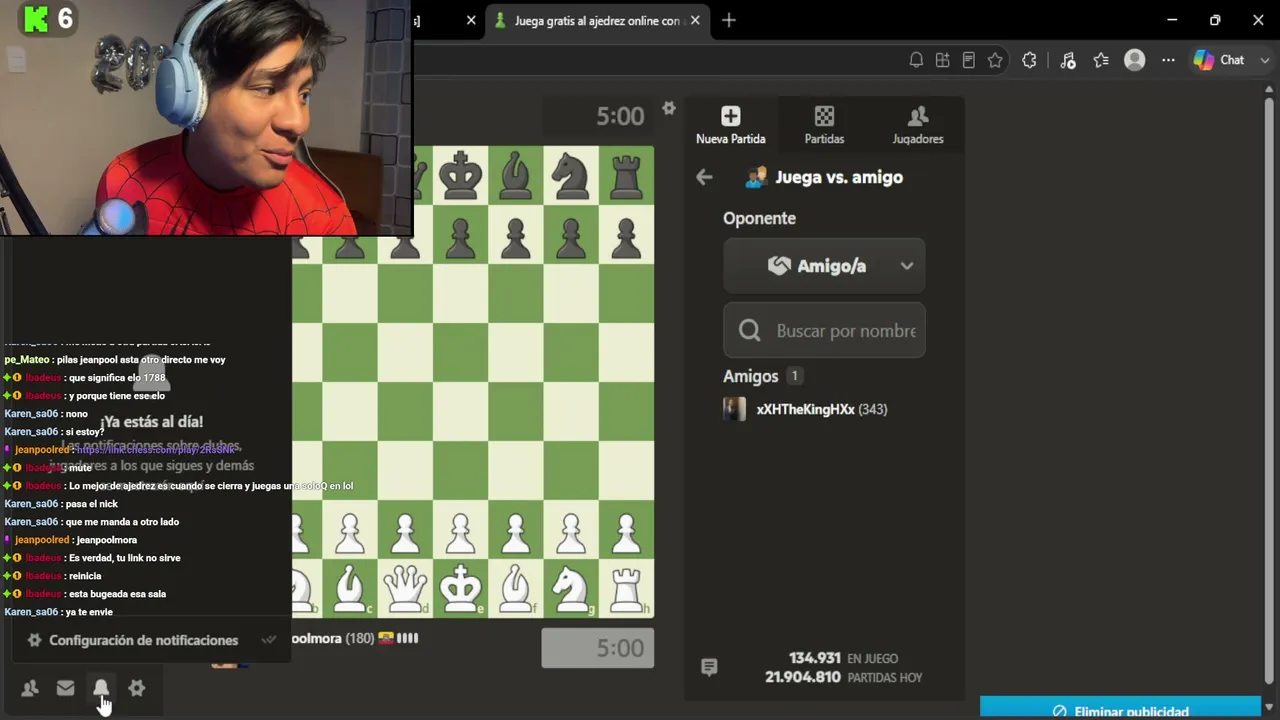Open the friends icon in the bottom-left bar
Viewport: 1280px width, 720px height.
tap(30, 688)
